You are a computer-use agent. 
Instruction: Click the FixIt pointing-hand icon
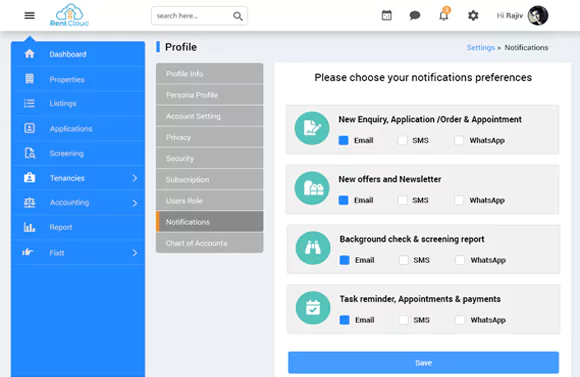28,252
